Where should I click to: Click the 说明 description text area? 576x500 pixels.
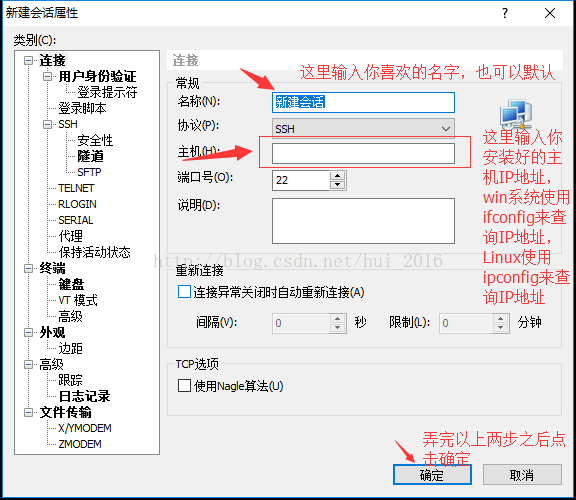coord(363,221)
